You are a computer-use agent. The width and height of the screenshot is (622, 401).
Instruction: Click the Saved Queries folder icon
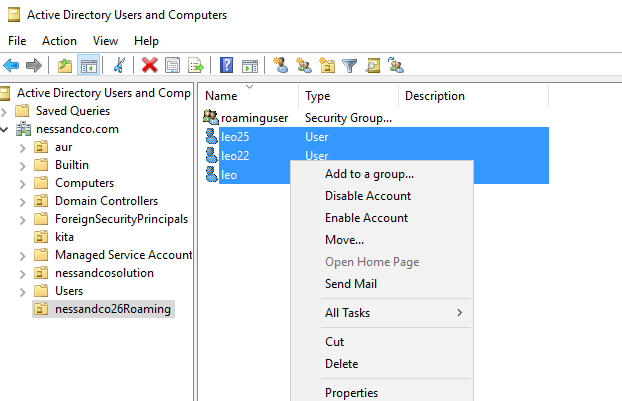pos(22,111)
